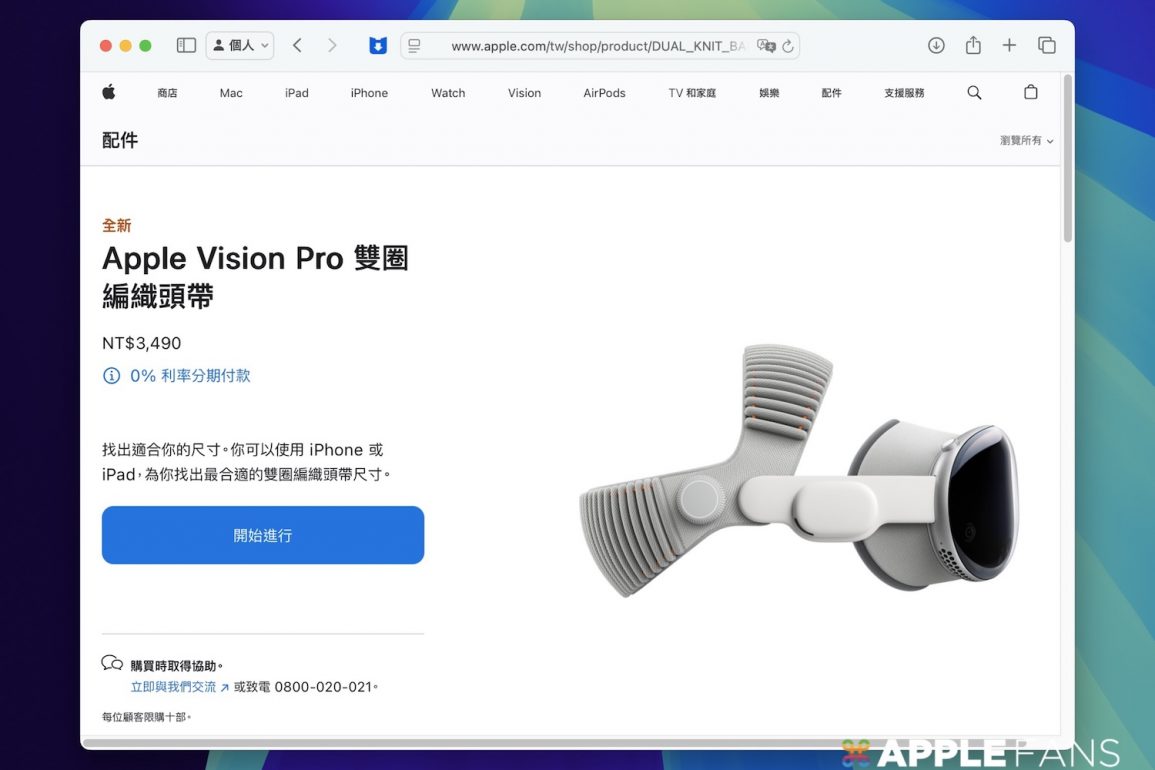Reload the page
Image resolution: width=1155 pixels, height=770 pixels.
[x=788, y=46]
